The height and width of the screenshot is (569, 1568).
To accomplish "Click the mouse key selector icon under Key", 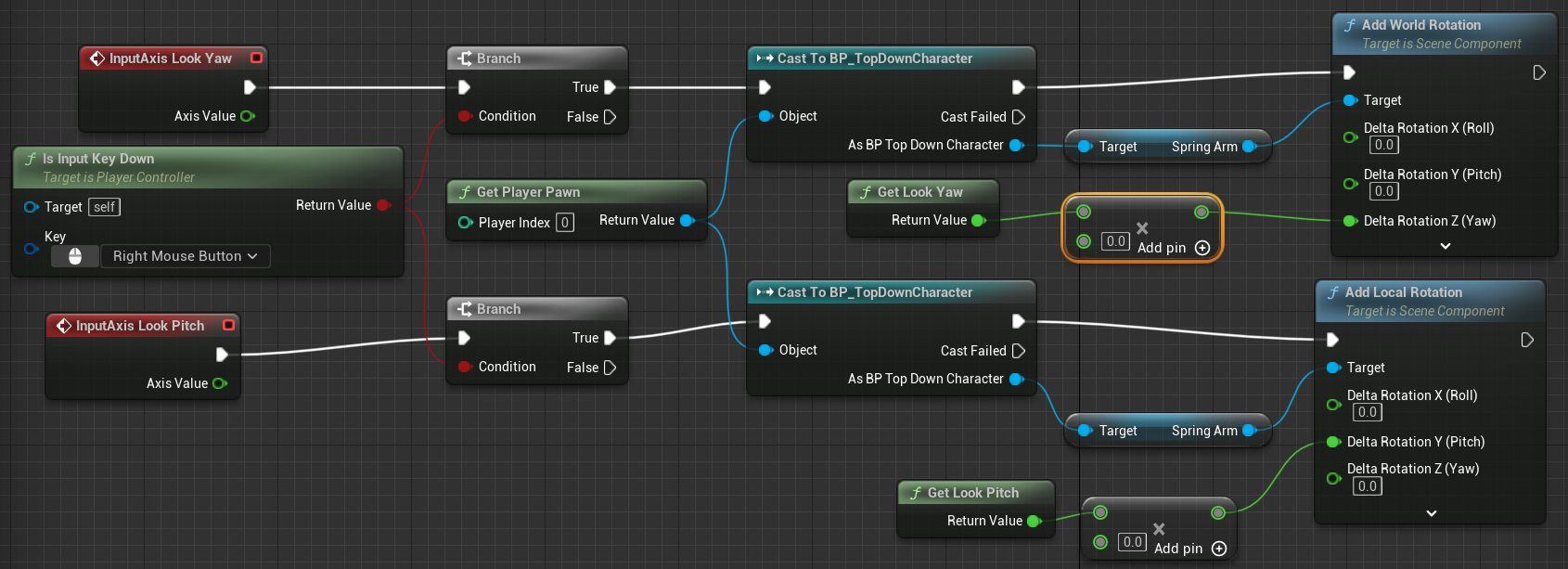I will click(x=75, y=256).
